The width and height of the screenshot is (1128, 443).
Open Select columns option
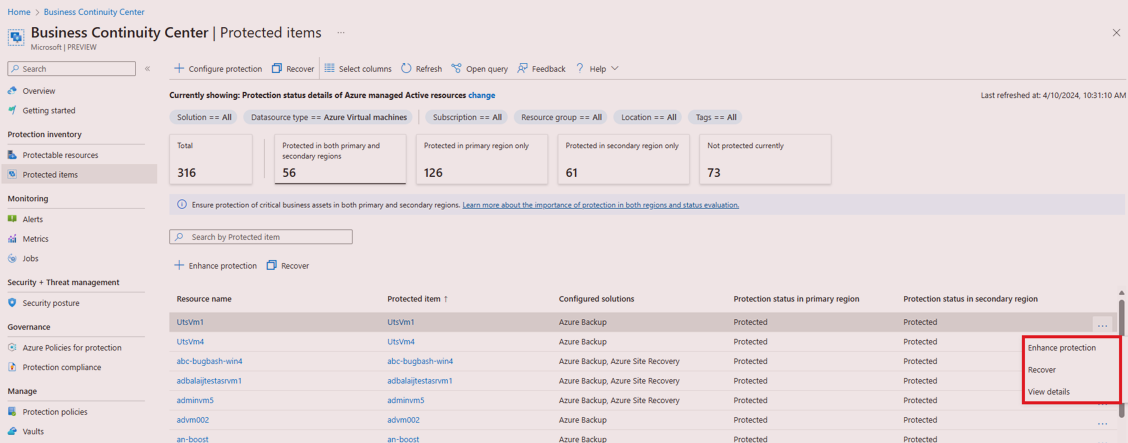point(357,69)
